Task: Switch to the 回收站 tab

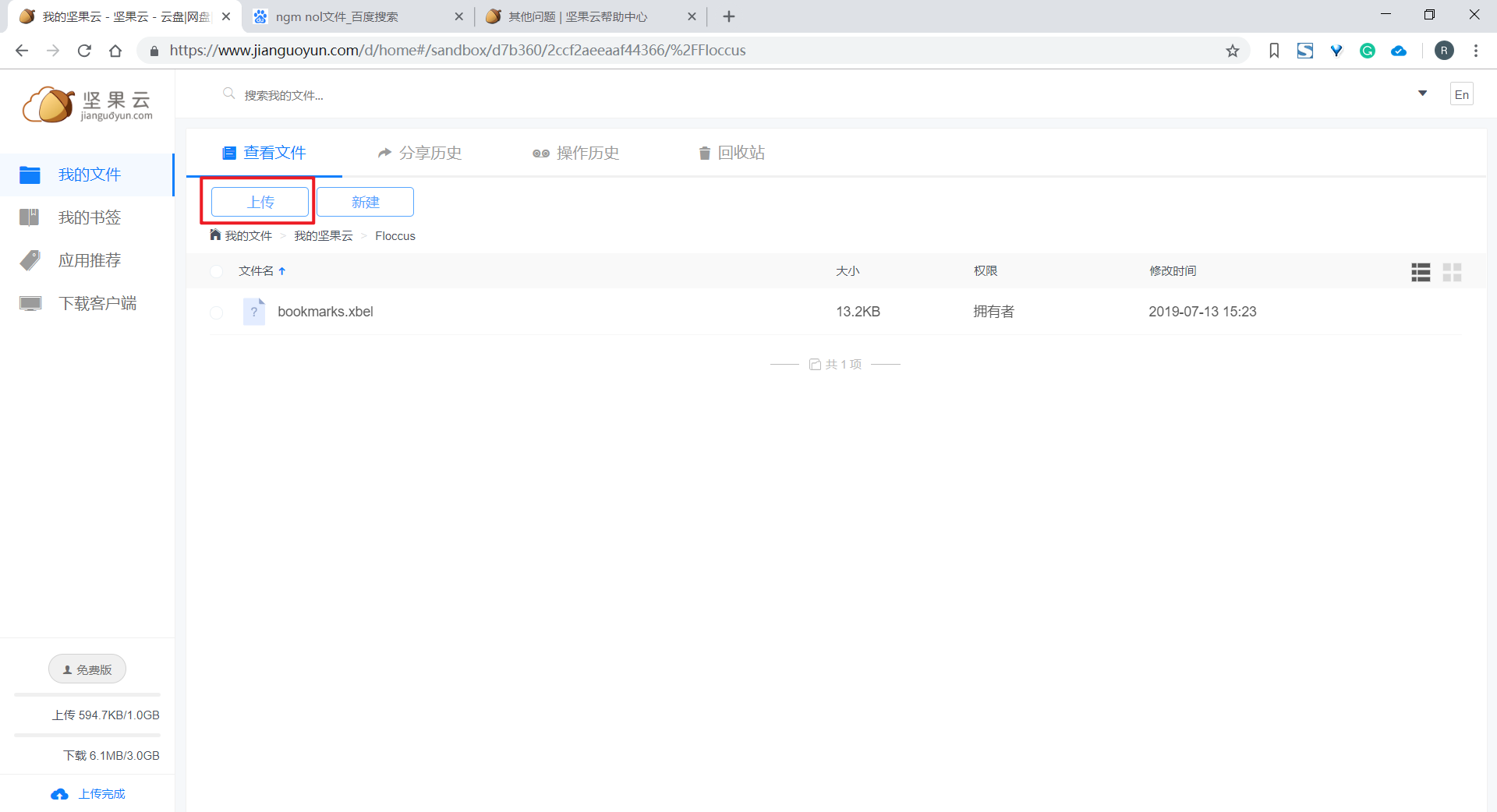Action: point(731,153)
